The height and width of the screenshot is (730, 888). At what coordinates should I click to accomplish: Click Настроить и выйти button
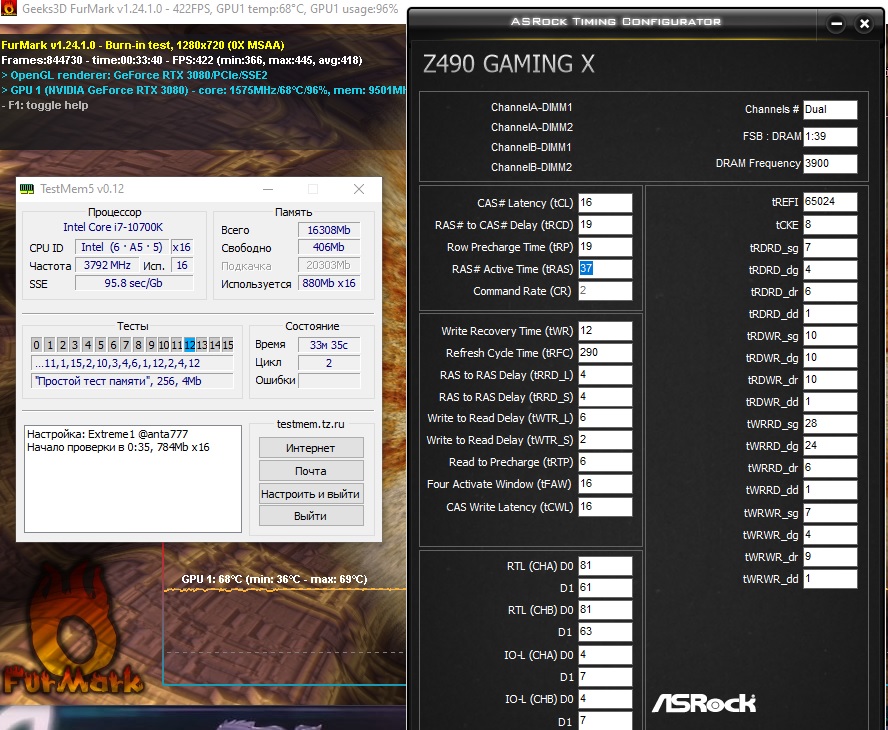click(x=311, y=494)
